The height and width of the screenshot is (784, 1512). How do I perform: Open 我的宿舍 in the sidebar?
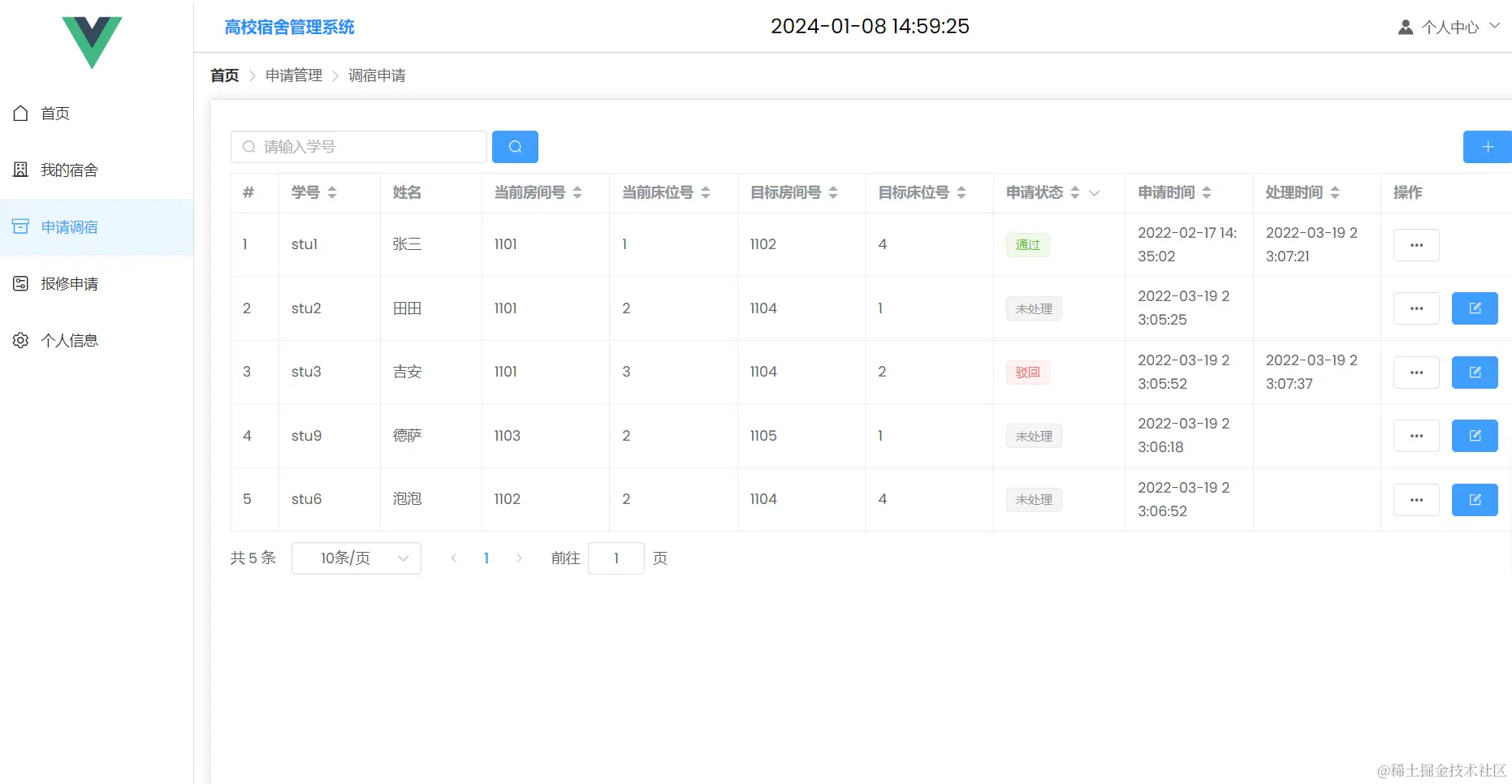(97, 170)
